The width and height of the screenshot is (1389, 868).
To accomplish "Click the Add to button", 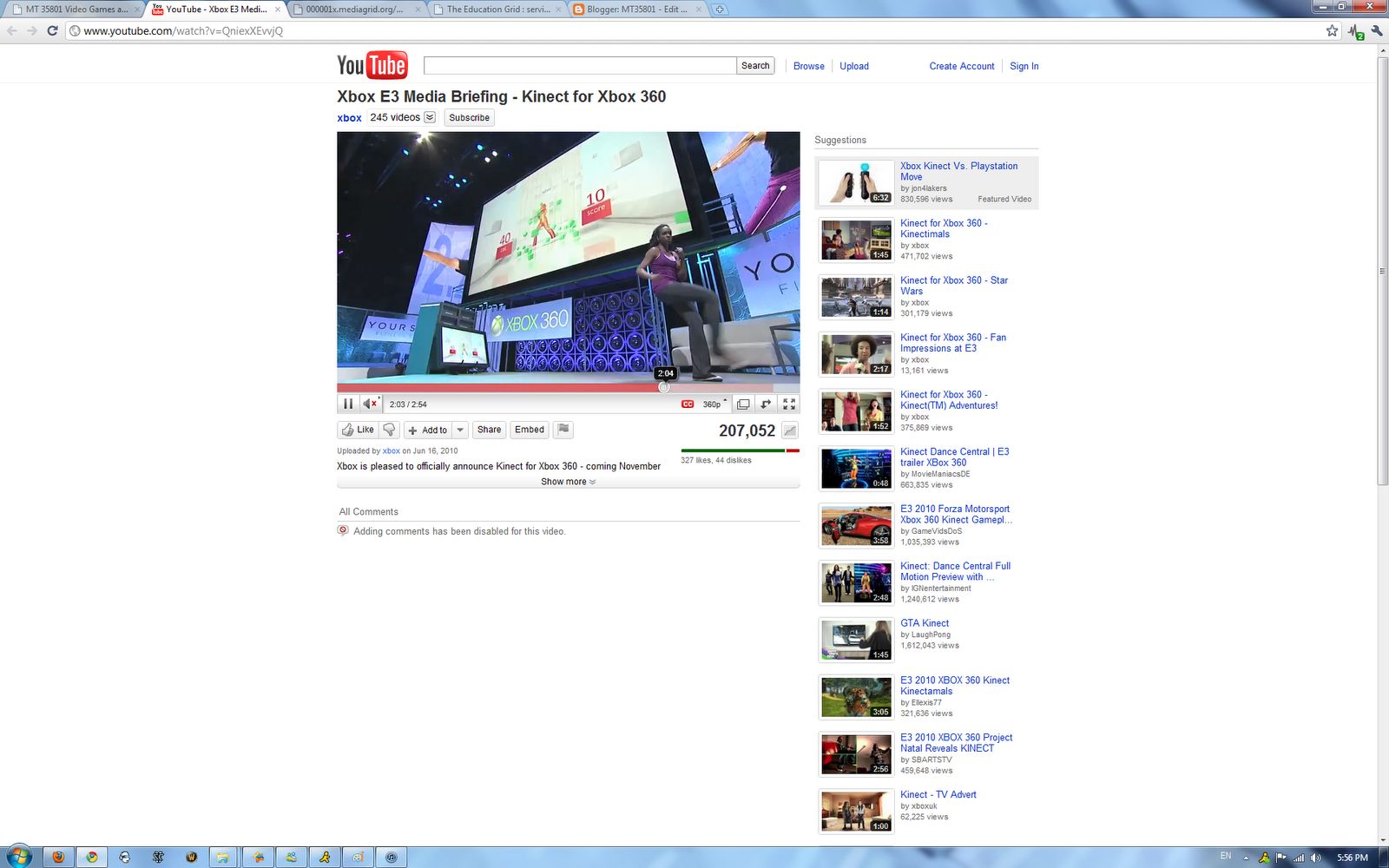I will [x=428, y=431].
